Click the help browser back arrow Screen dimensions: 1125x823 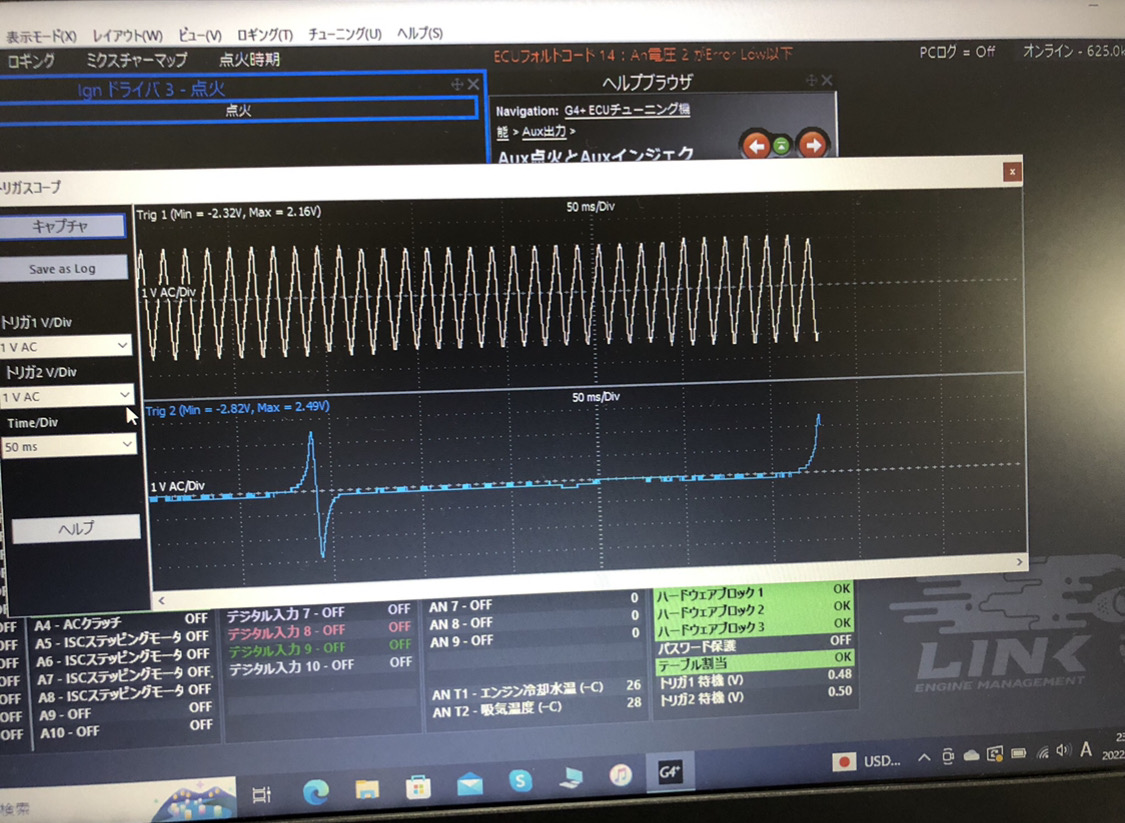(x=756, y=146)
